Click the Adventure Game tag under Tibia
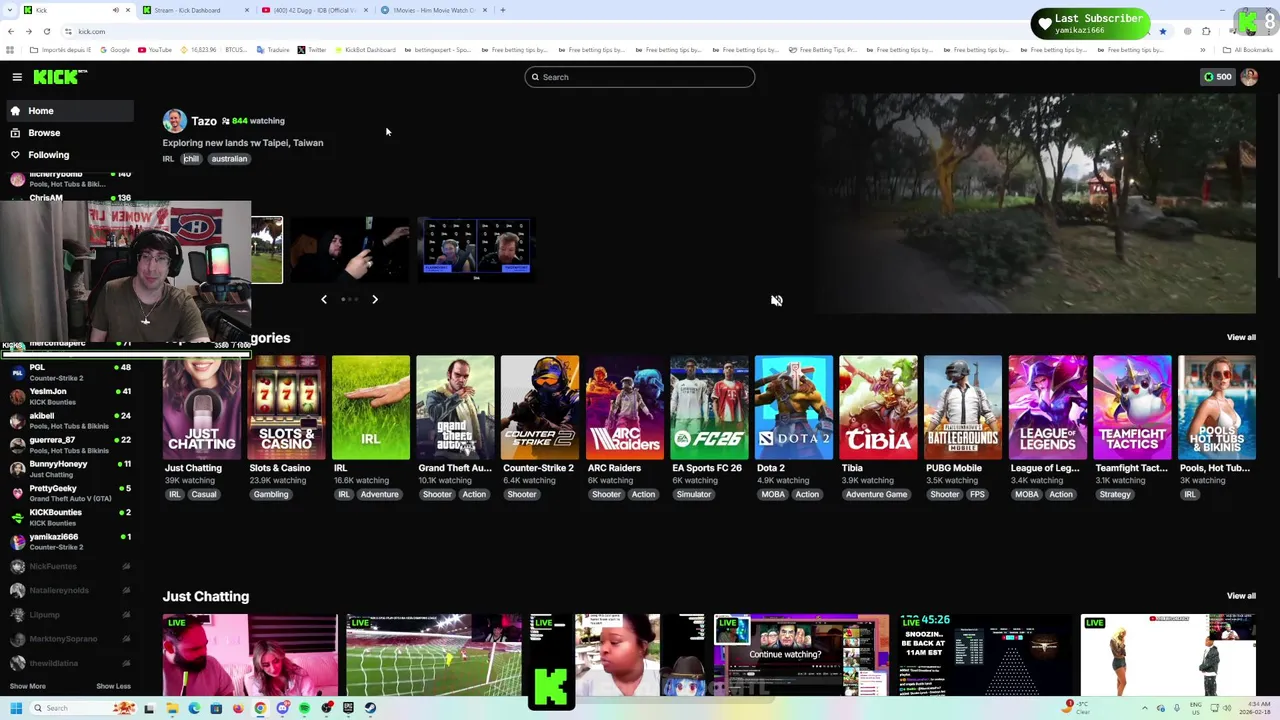 876,495
